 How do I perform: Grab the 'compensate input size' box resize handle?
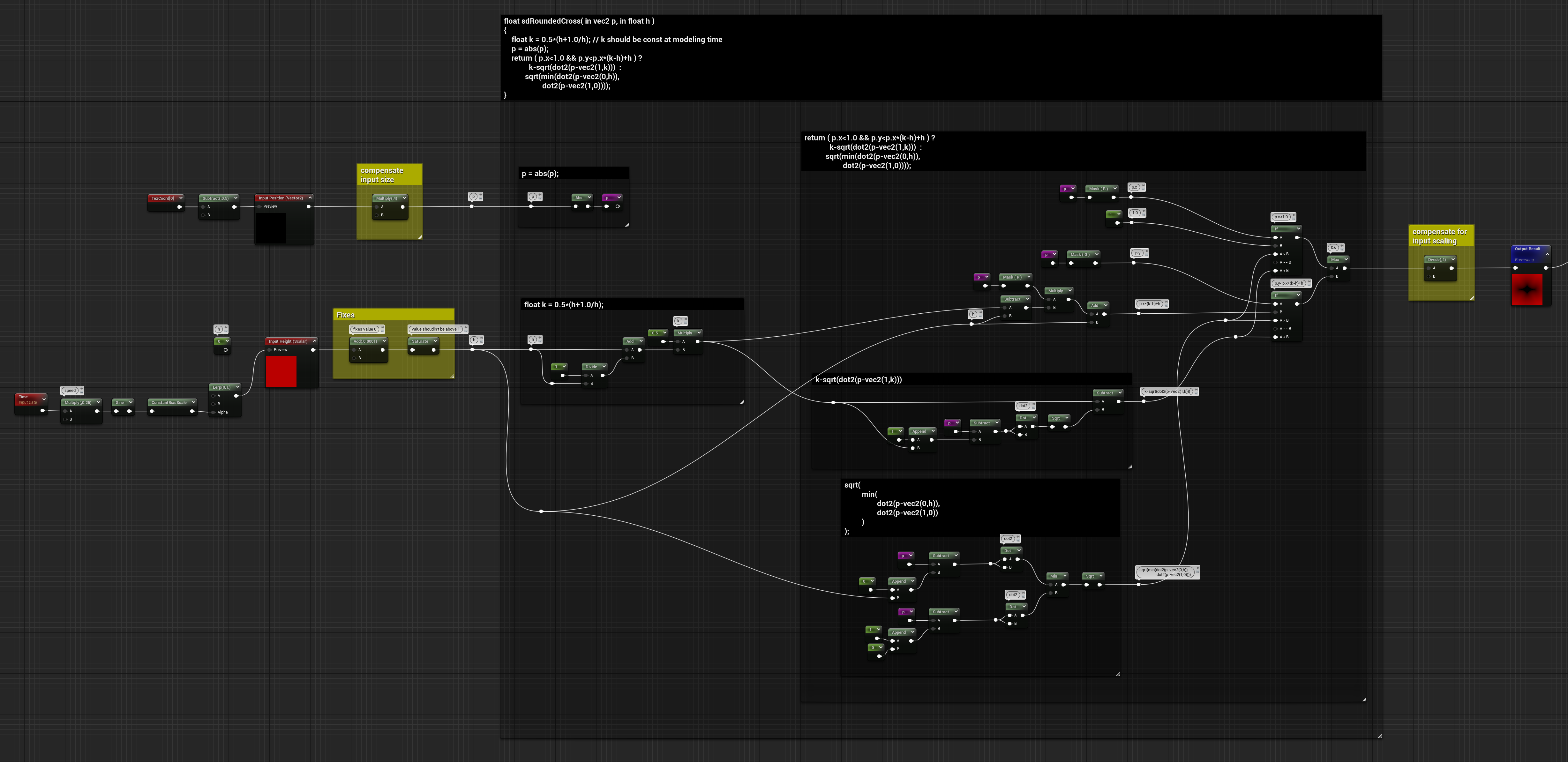[419, 236]
